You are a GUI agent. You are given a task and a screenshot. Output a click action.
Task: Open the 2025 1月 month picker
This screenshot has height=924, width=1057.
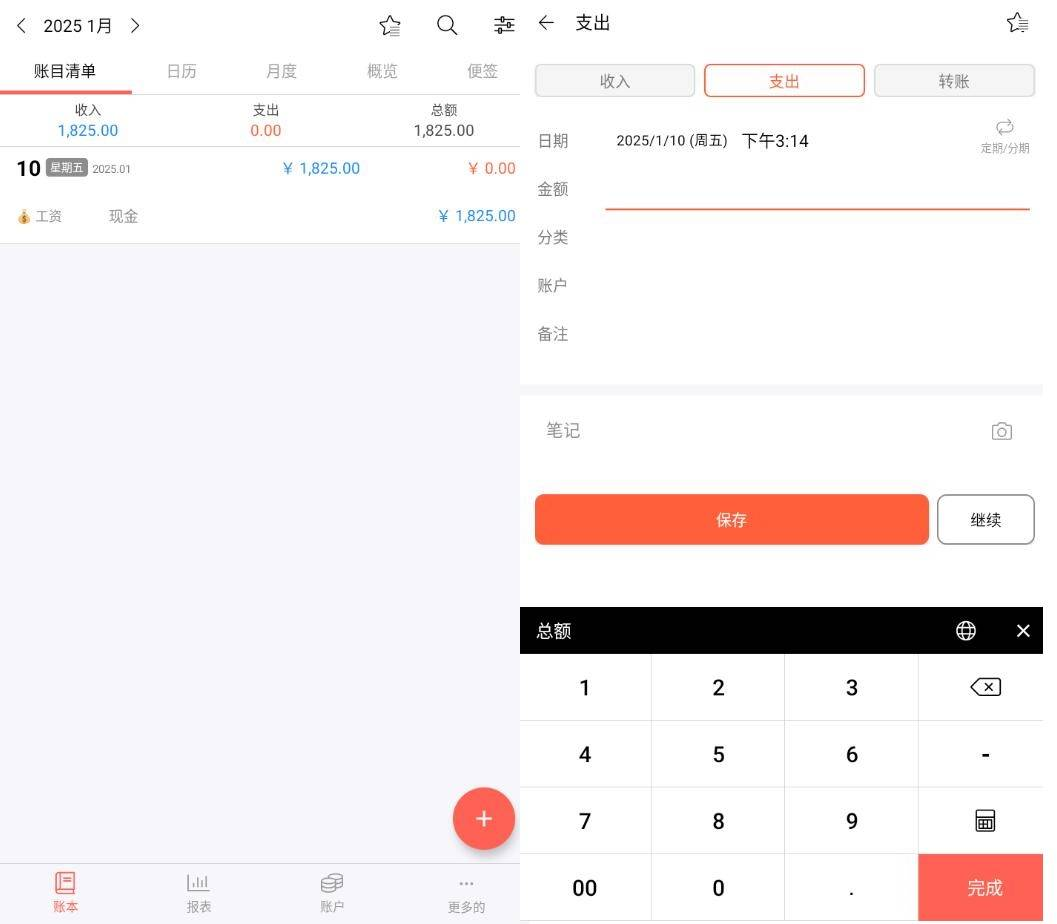(78, 26)
